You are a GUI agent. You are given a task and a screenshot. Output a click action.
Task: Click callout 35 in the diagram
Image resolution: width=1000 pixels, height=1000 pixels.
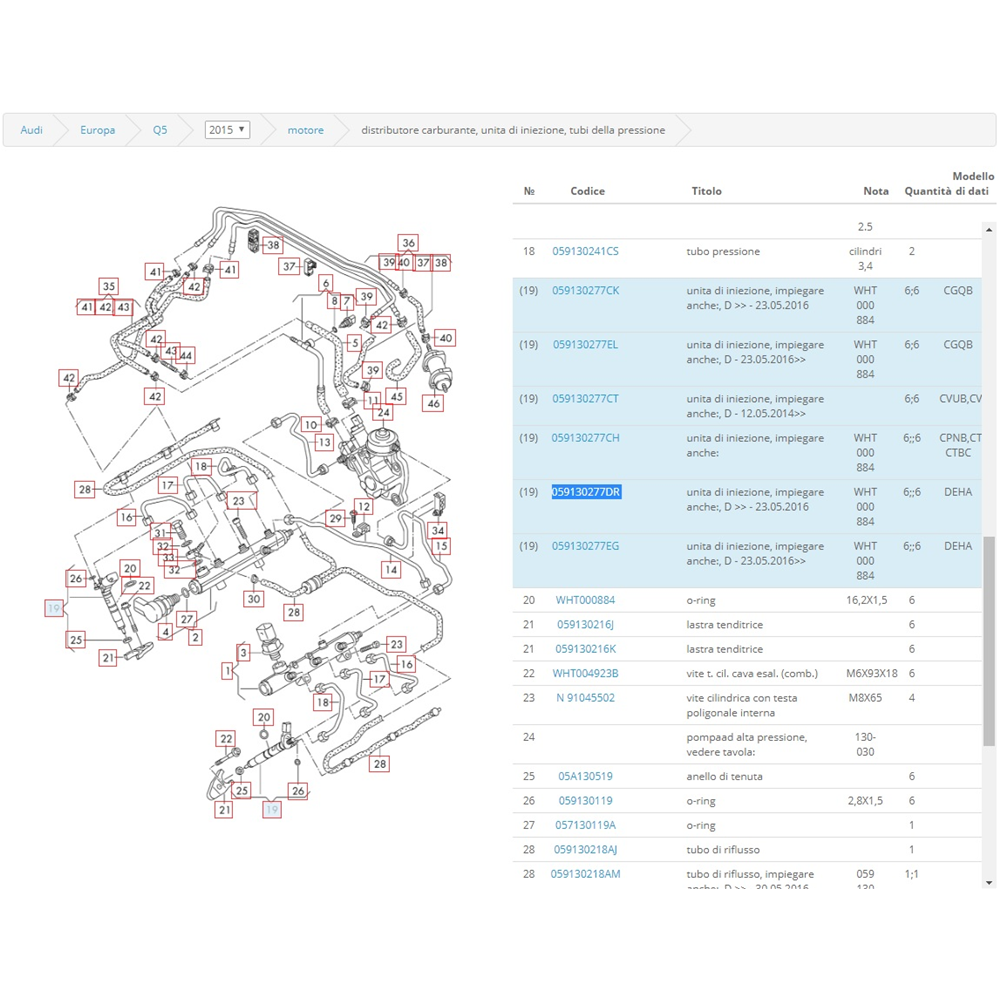click(108, 286)
